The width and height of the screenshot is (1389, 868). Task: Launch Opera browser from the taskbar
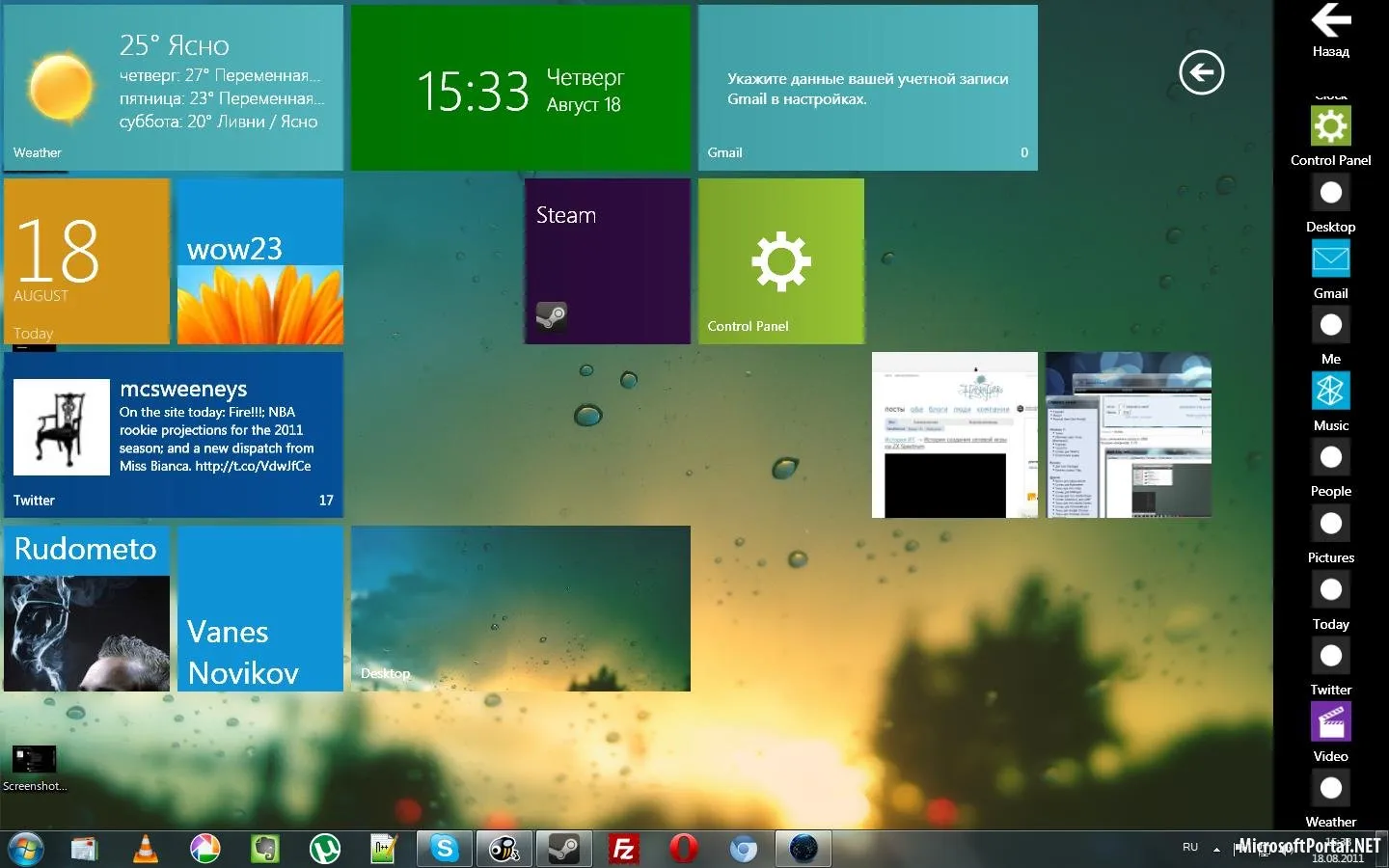684,849
